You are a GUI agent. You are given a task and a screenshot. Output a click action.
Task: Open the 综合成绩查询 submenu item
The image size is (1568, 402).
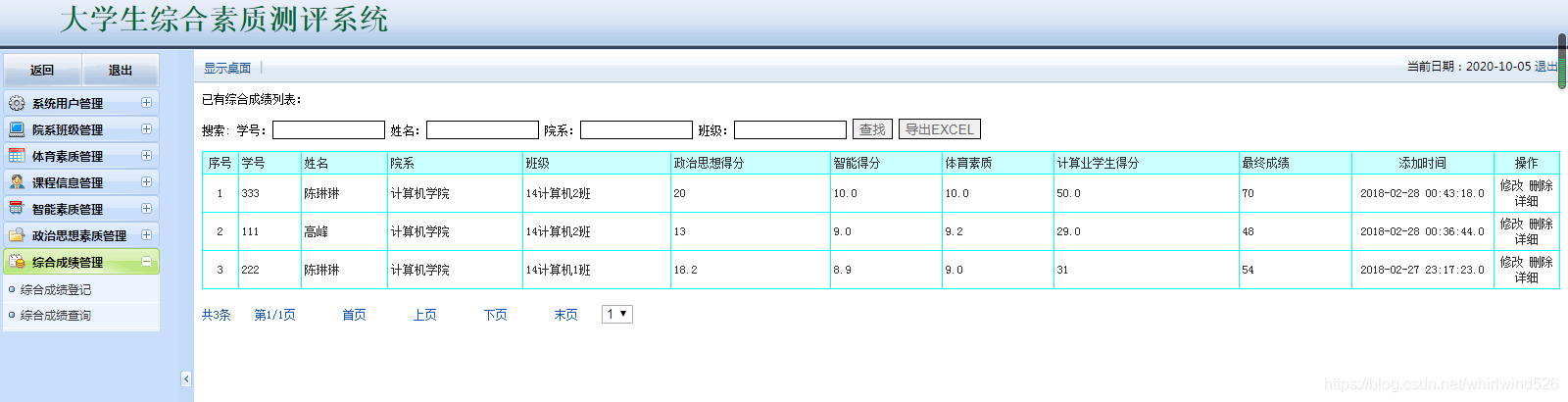(56, 316)
